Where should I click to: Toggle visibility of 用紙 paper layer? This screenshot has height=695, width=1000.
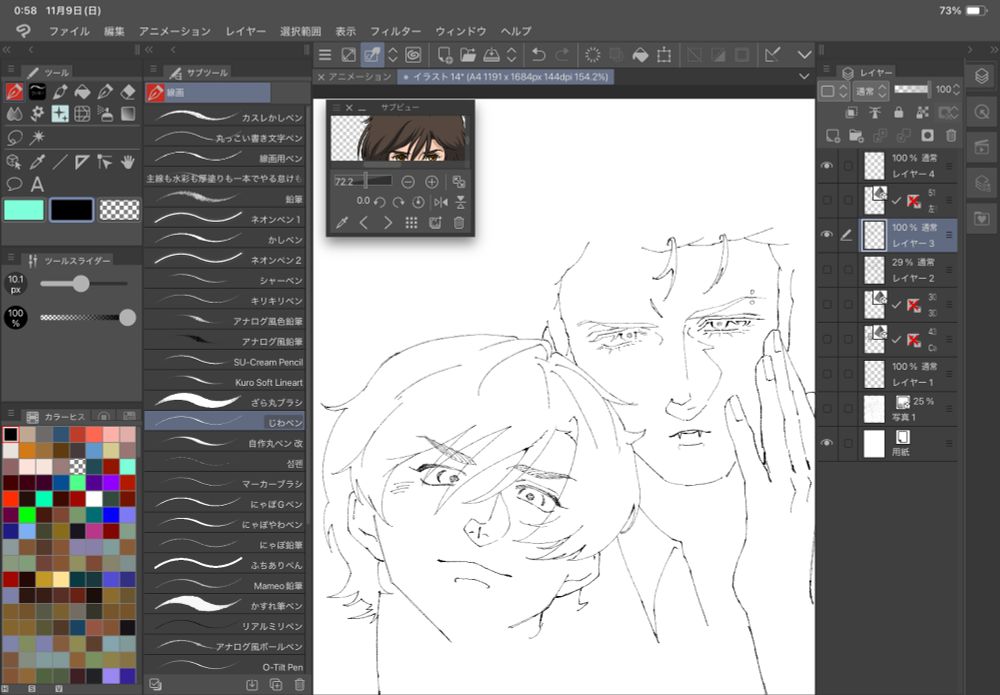pyautogui.click(x=827, y=442)
